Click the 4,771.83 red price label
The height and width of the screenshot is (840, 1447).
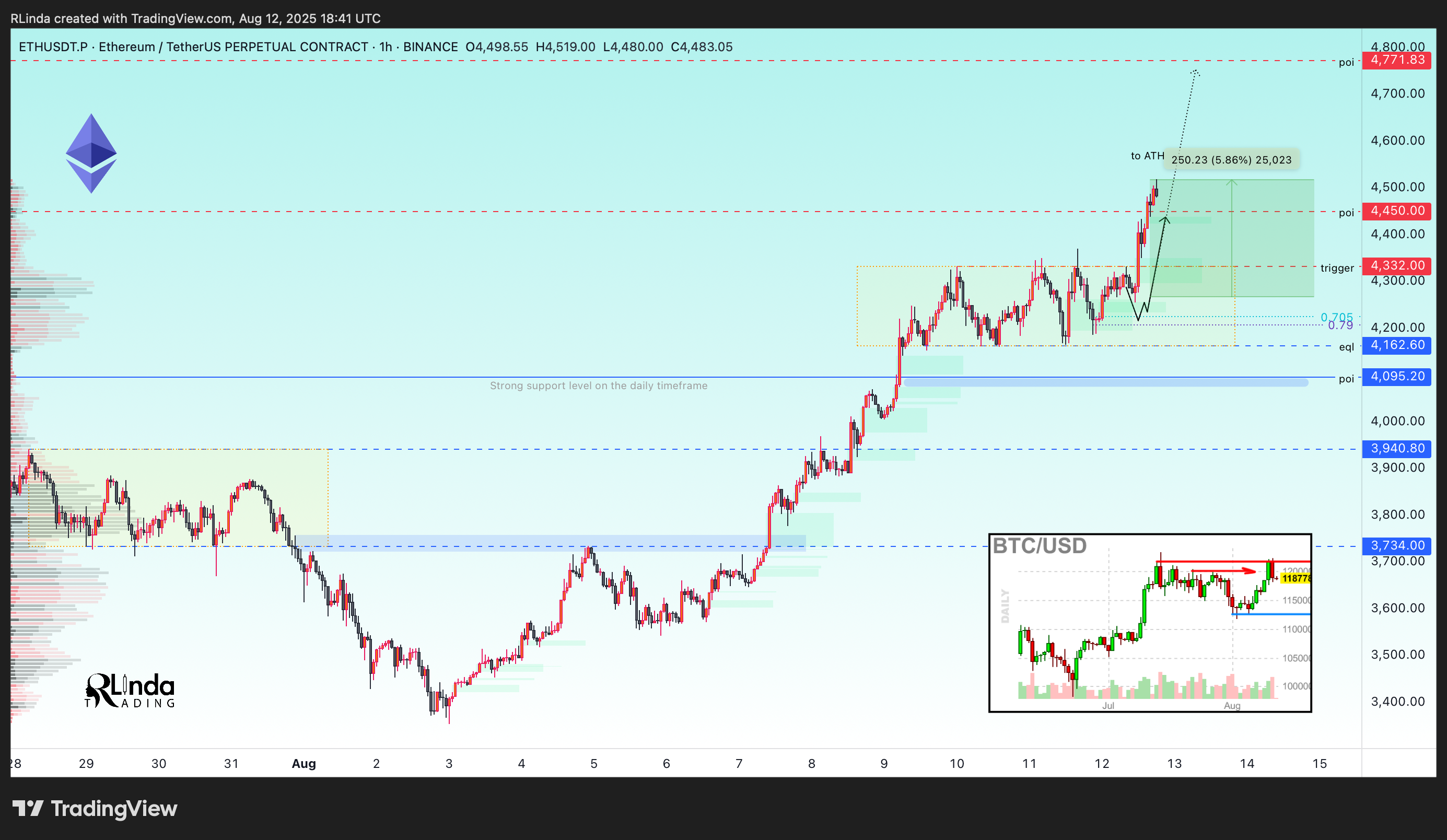[1396, 60]
